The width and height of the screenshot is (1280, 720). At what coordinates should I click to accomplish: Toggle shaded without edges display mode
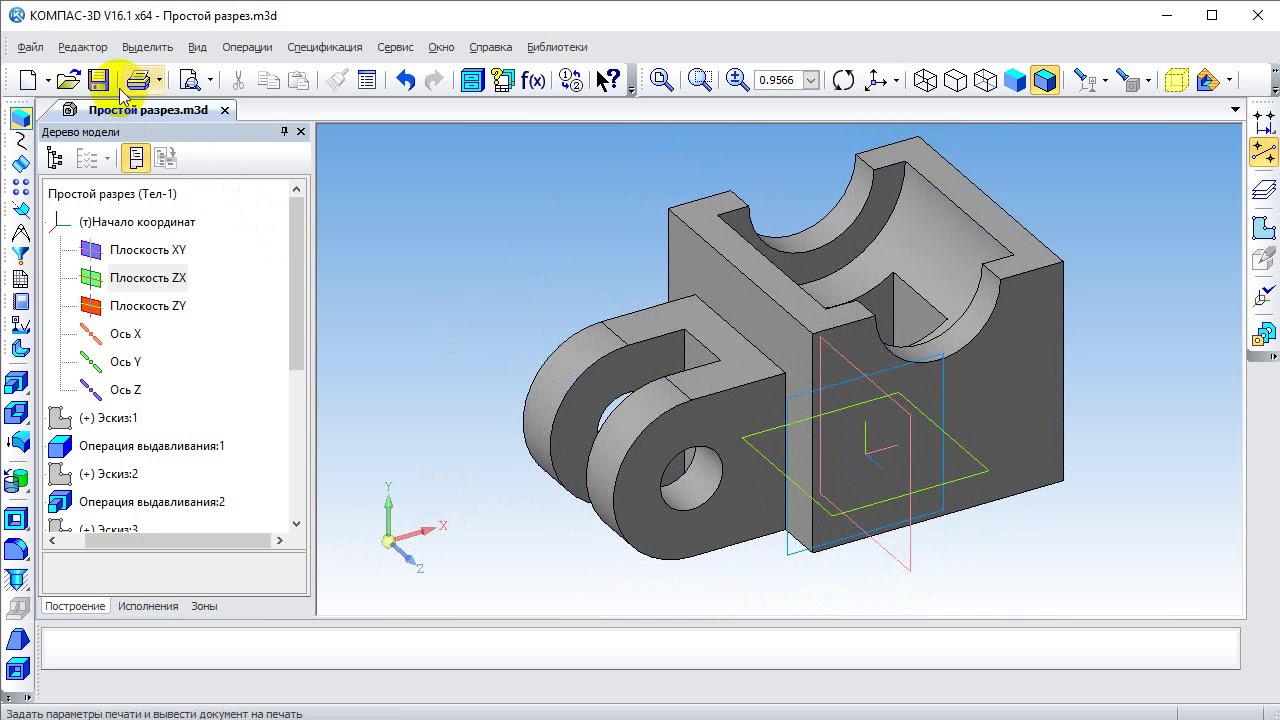click(x=1015, y=81)
